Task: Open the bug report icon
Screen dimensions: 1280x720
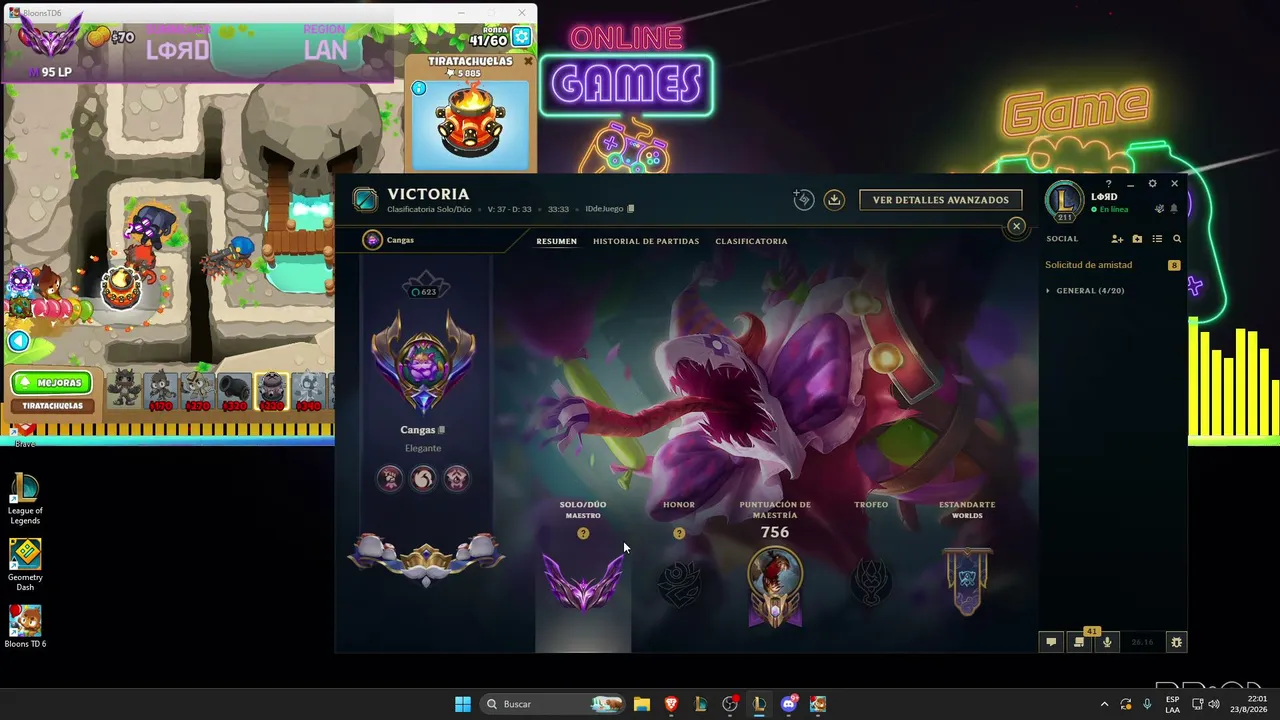Action: pyautogui.click(x=1176, y=642)
